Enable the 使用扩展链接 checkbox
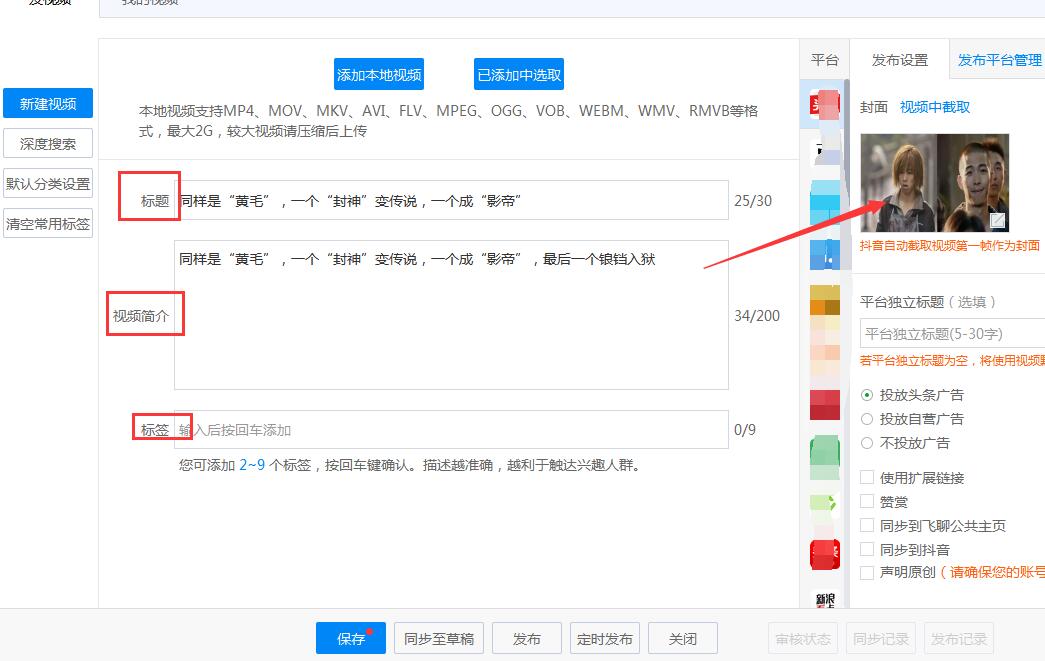Screen dimensions: 1045x661 [867, 478]
